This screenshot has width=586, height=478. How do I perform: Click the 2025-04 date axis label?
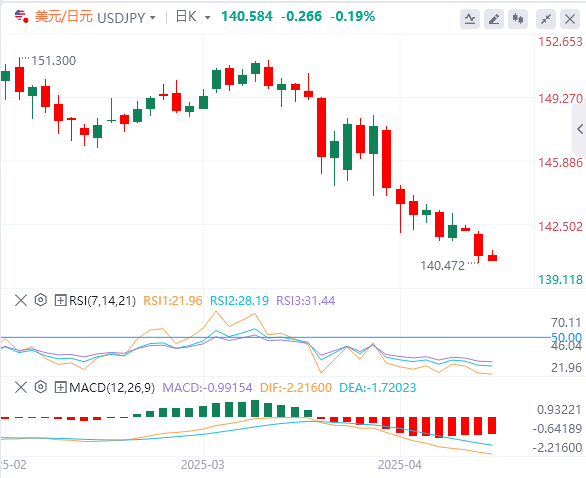coord(400,465)
